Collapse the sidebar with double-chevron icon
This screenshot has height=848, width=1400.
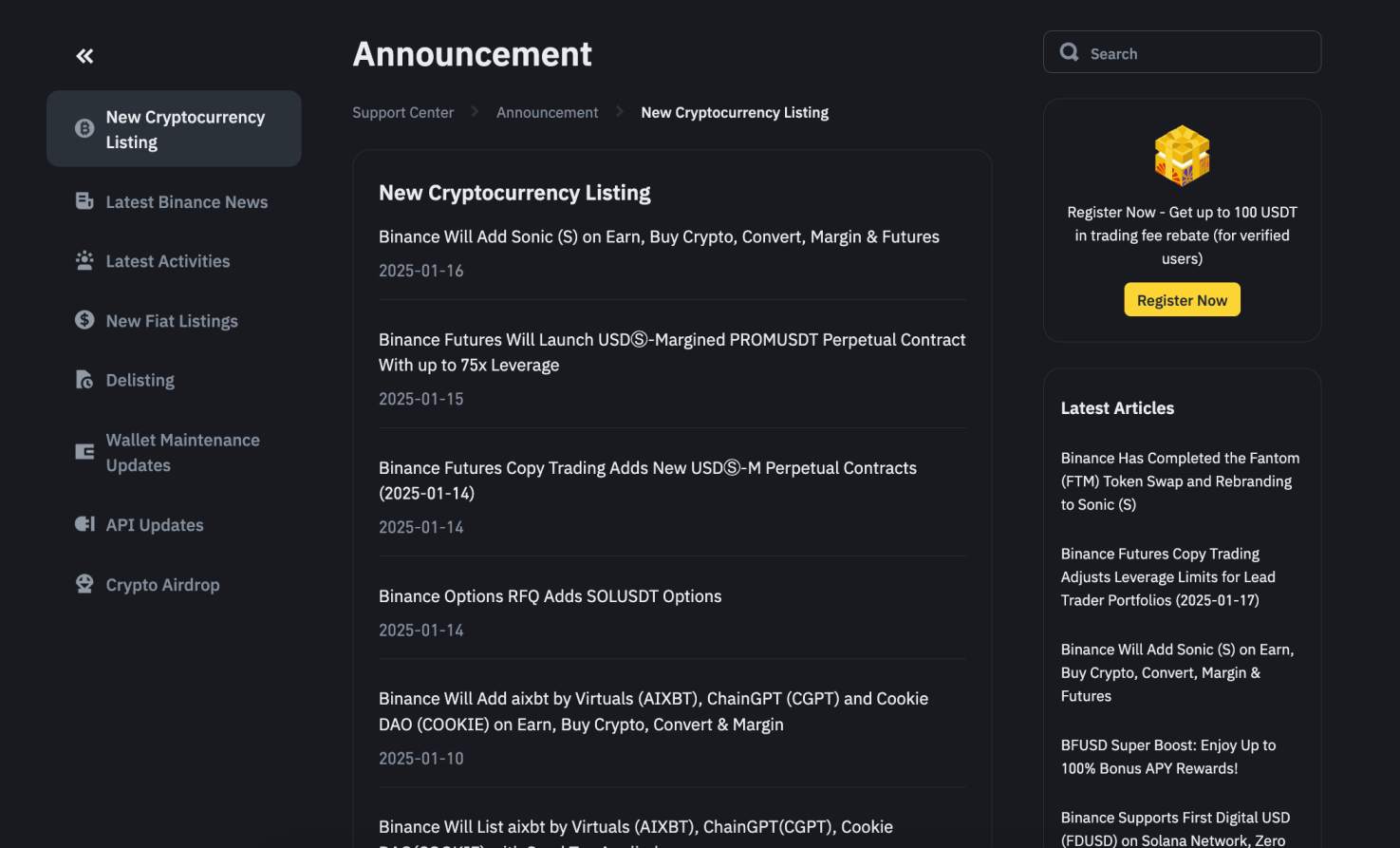(x=84, y=56)
